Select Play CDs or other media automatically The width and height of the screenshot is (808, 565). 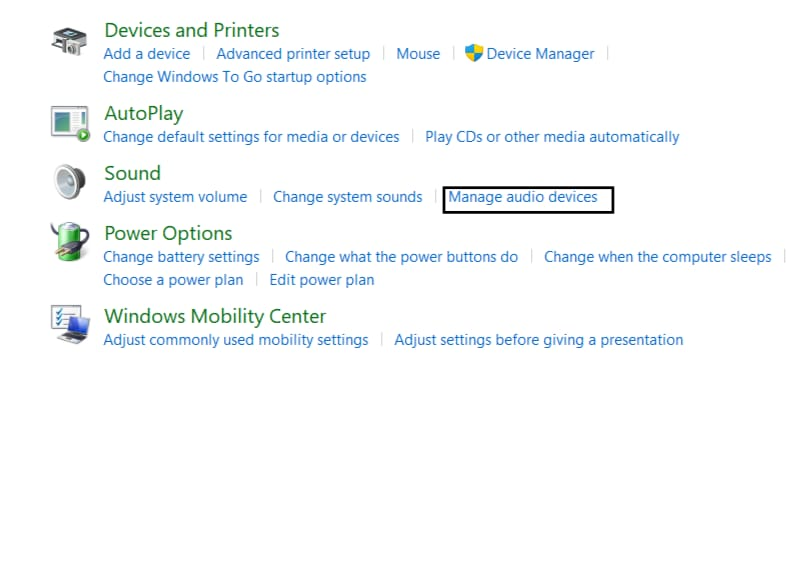(552, 137)
